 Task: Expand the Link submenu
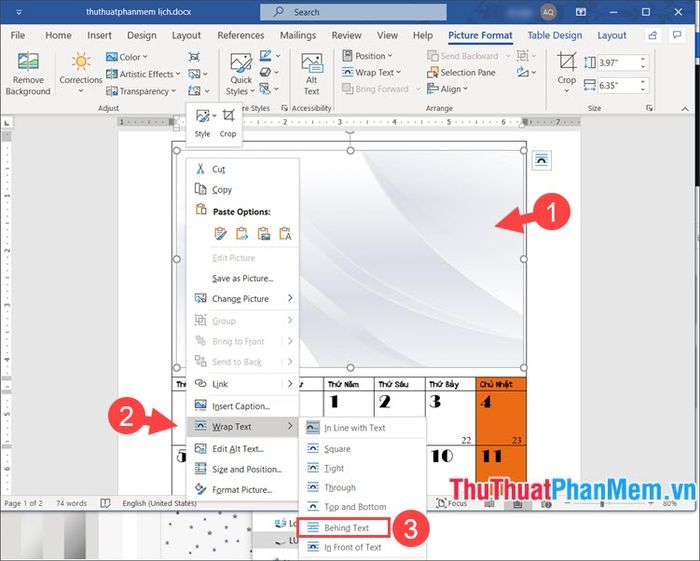point(242,384)
